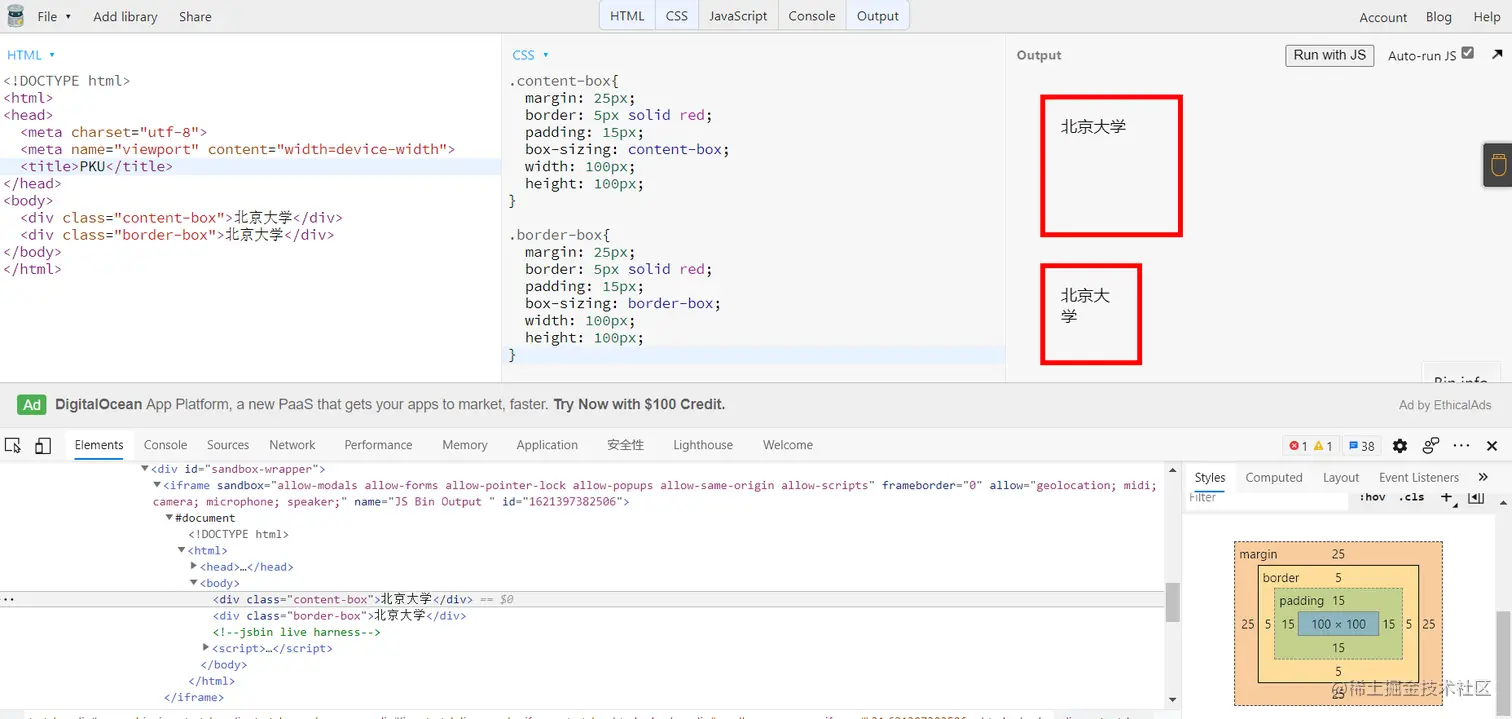Toggle the Console panel button
Viewport: 1512px width, 719px height.
(x=812, y=16)
